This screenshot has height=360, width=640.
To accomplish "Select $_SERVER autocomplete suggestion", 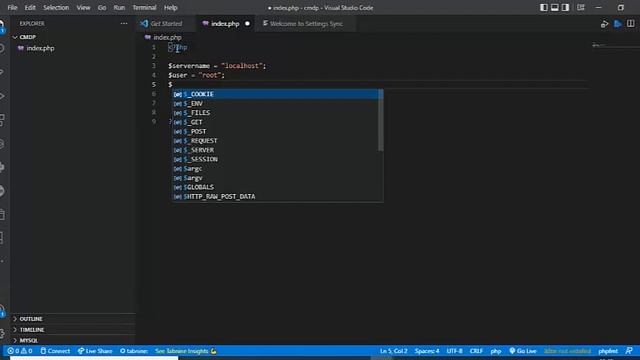I will [276, 150].
